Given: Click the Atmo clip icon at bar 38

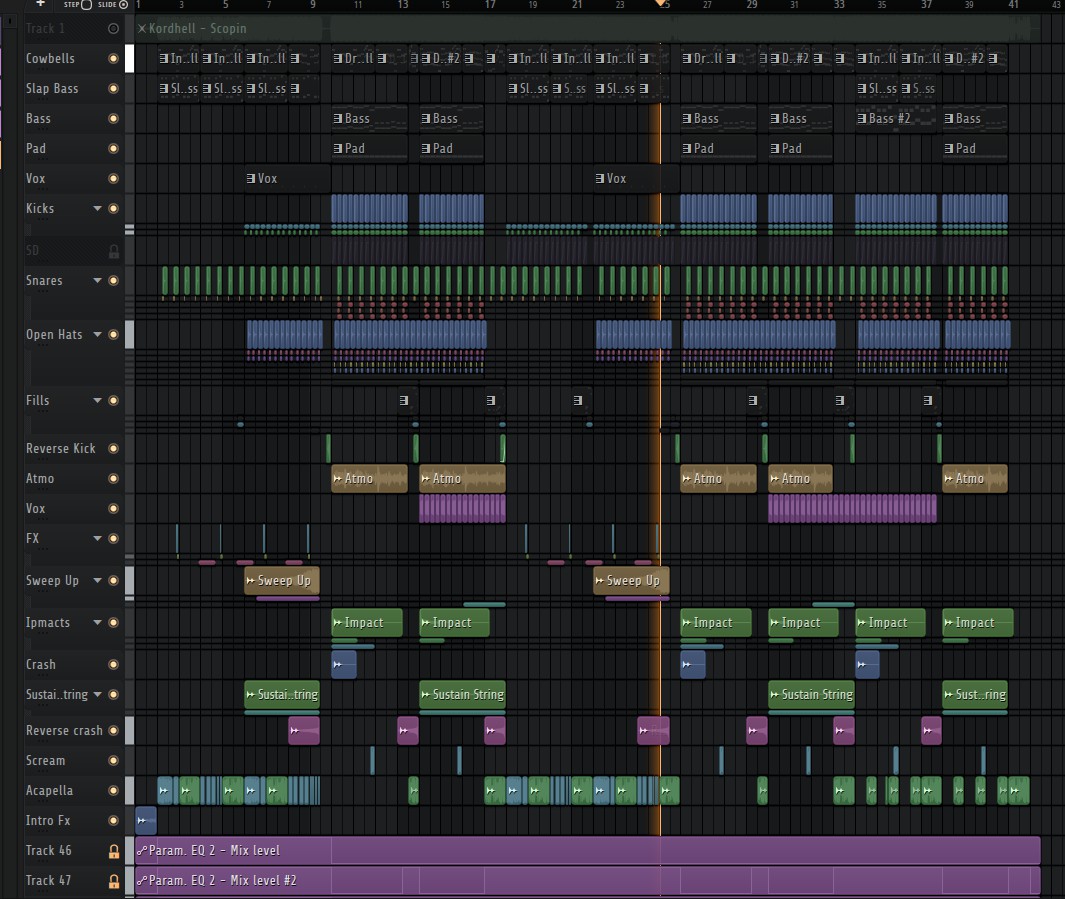Looking at the screenshot, I should [948, 479].
